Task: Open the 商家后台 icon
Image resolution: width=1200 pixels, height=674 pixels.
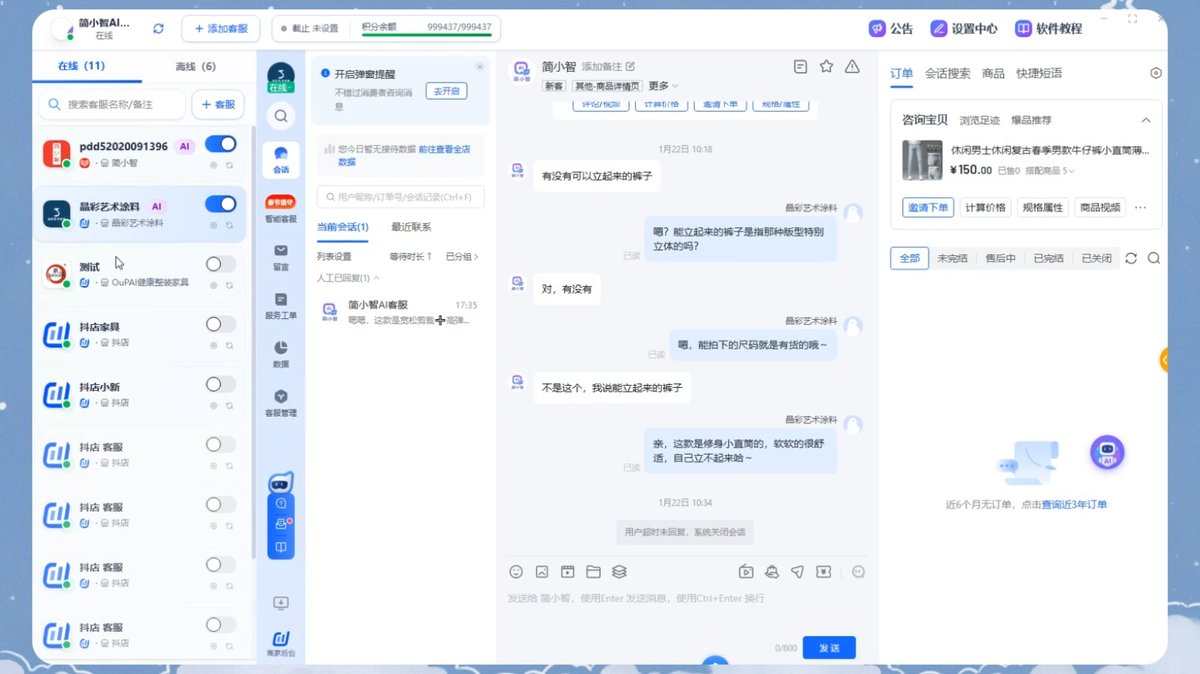Action: (x=281, y=643)
